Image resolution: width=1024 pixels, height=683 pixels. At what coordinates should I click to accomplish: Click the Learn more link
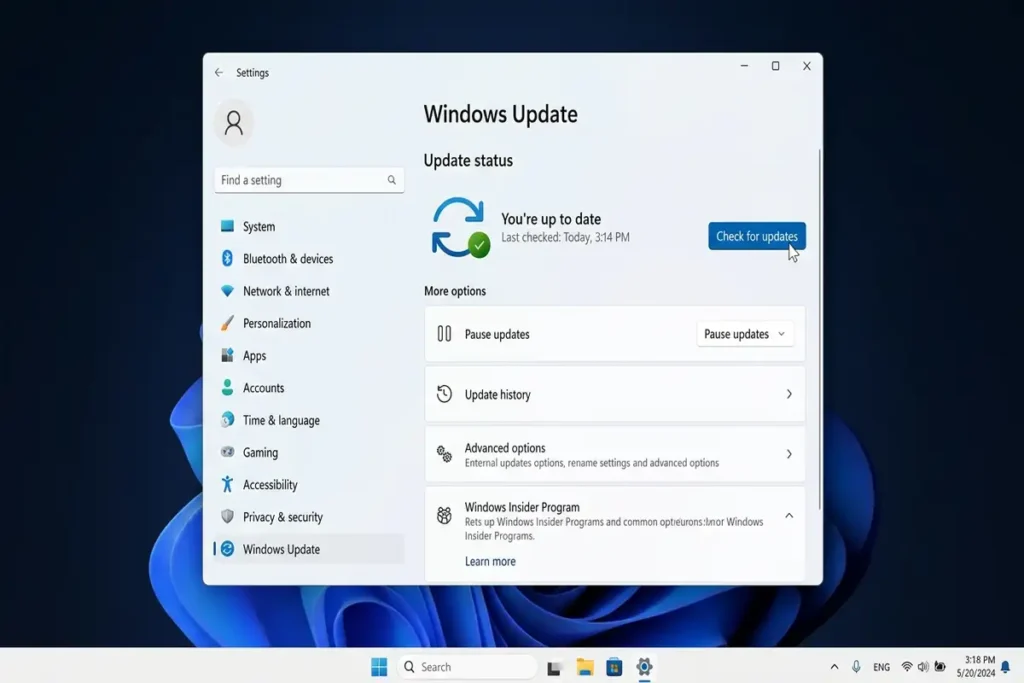[x=490, y=561]
